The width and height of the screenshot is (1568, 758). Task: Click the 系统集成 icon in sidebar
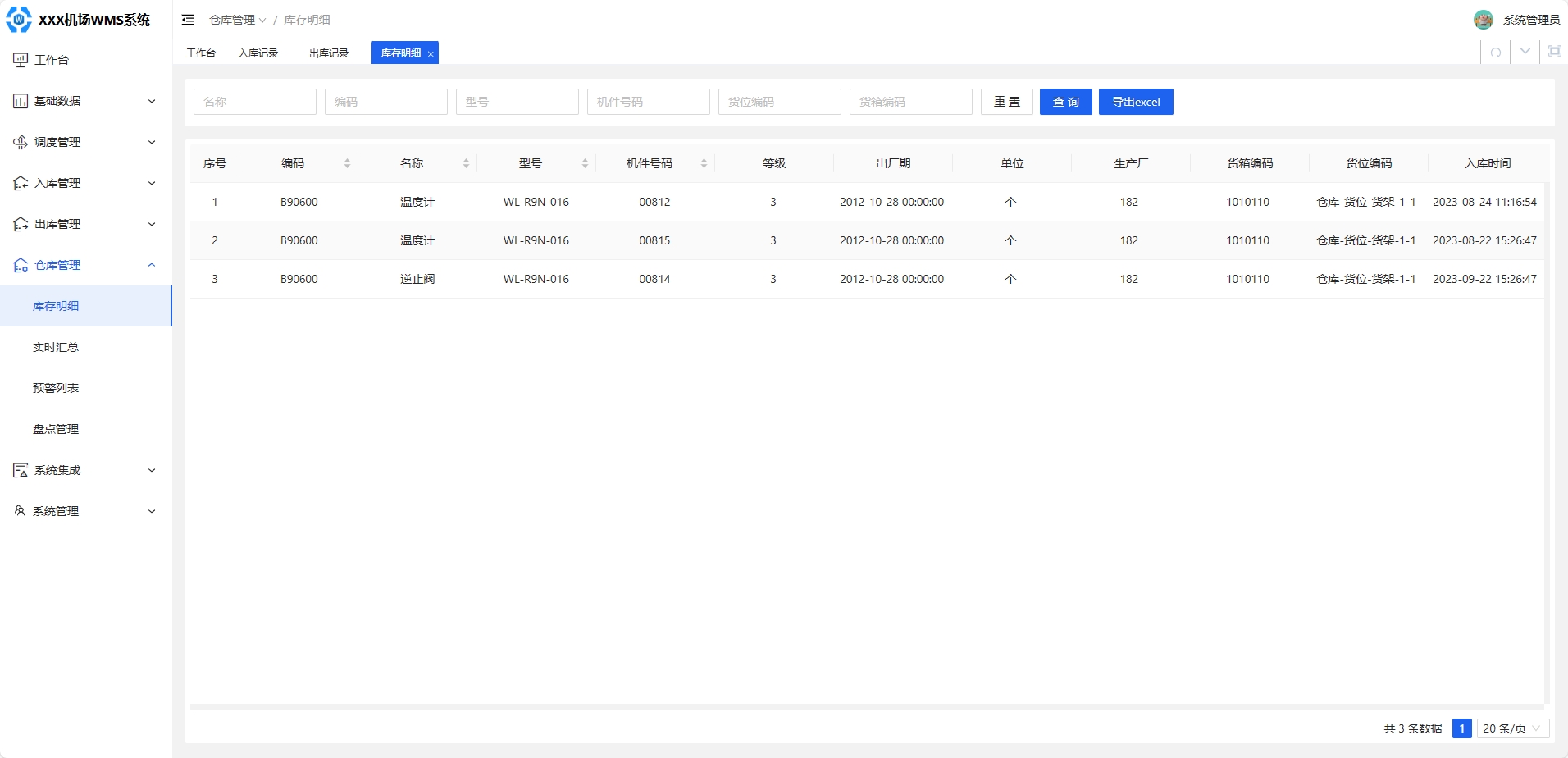point(21,470)
